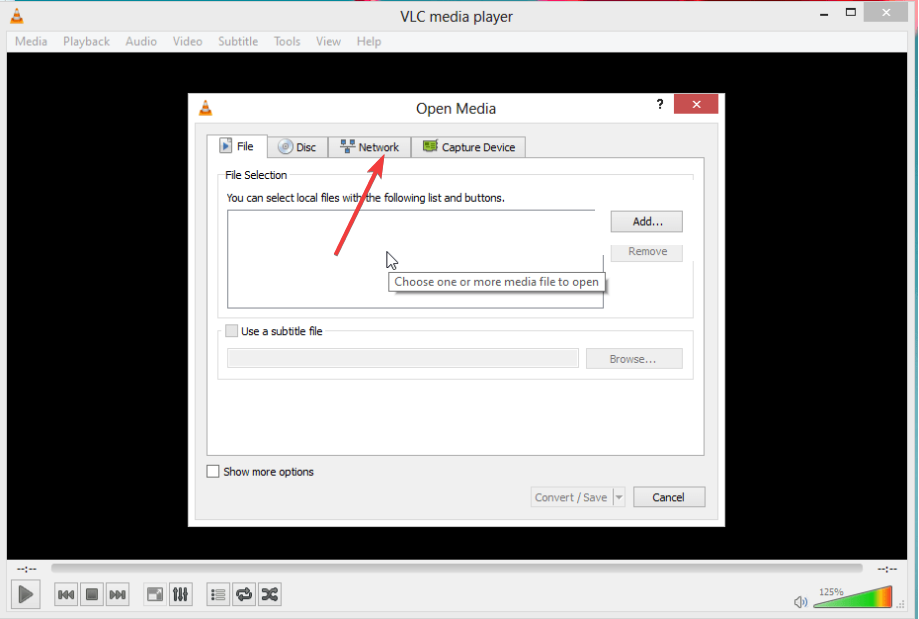Switch to the Disc tab
The width and height of the screenshot is (919, 619).
click(x=298, y=147)
